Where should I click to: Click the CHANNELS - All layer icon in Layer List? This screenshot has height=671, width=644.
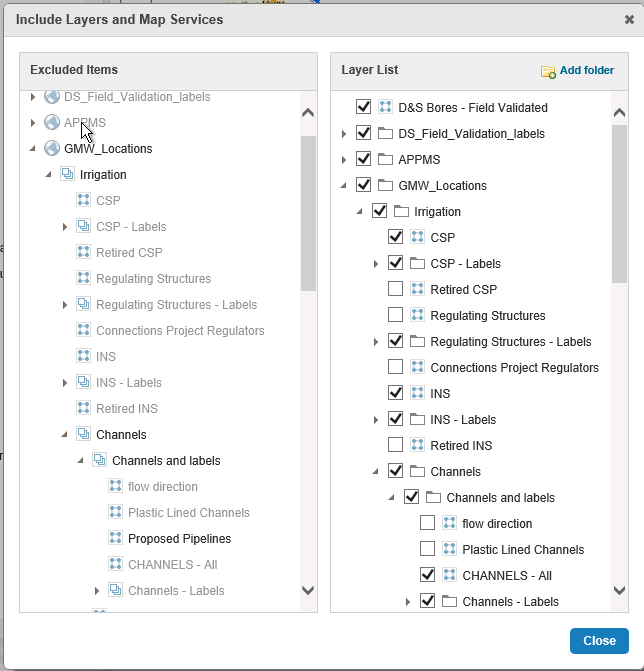click(x=449, y=575)
